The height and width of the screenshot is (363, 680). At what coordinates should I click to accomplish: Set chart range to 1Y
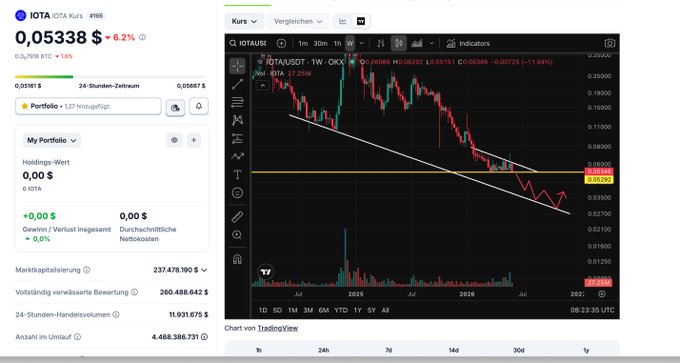(x=357, y=310)
